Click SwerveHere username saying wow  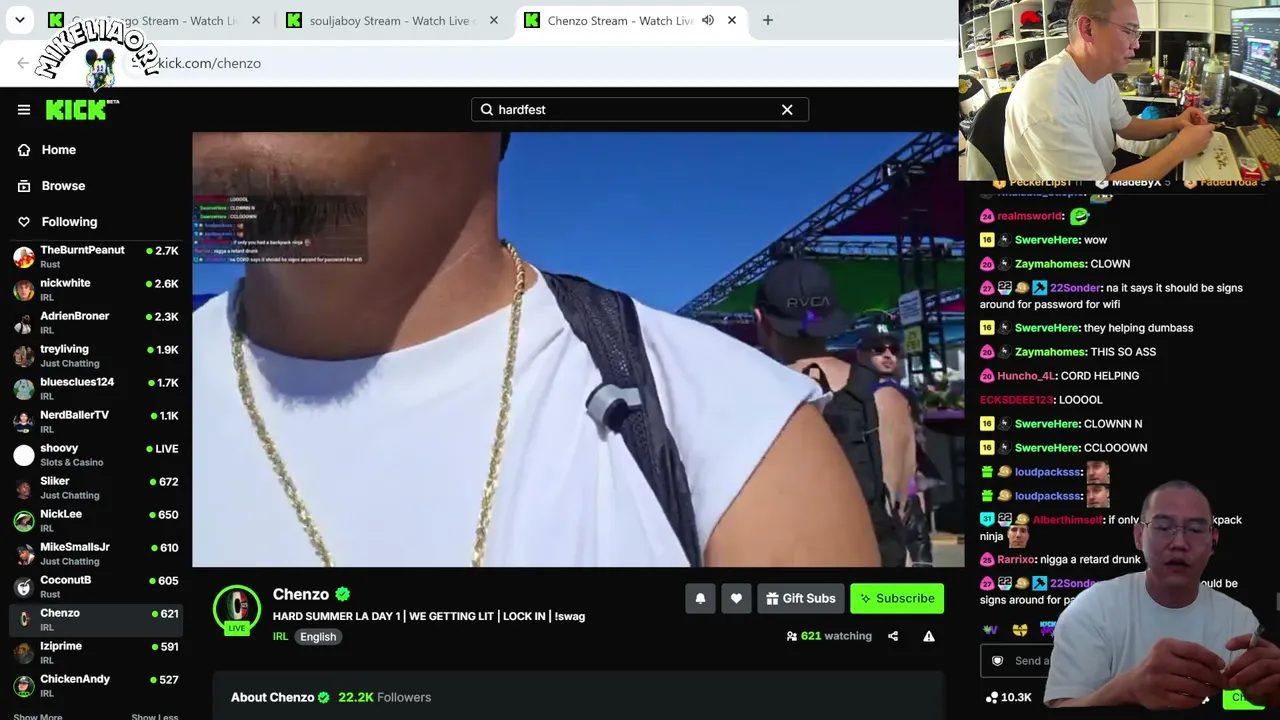pyautogui.click(x=1047, y=240)
